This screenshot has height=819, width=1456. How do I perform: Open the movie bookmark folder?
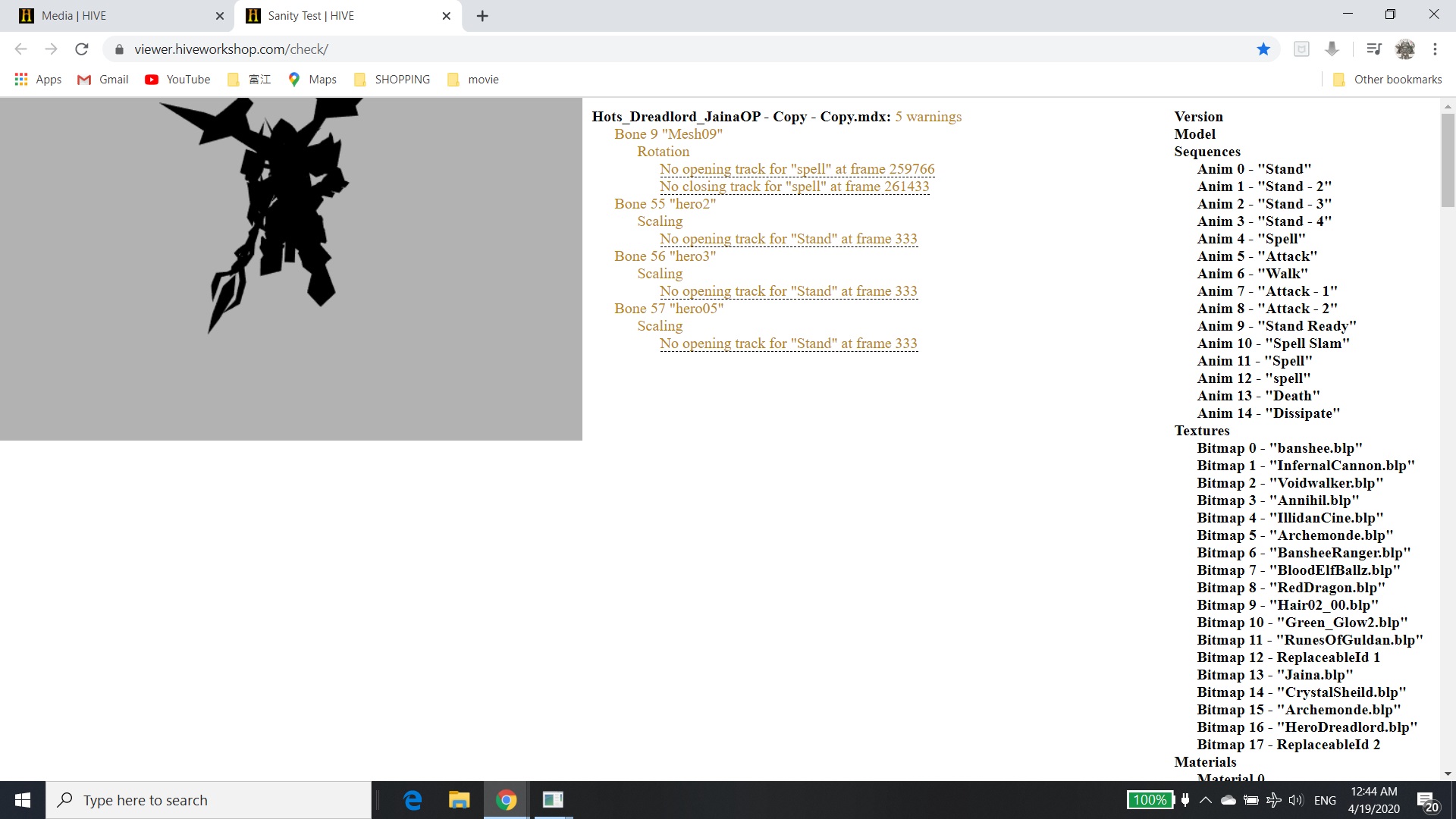(473, 80)
